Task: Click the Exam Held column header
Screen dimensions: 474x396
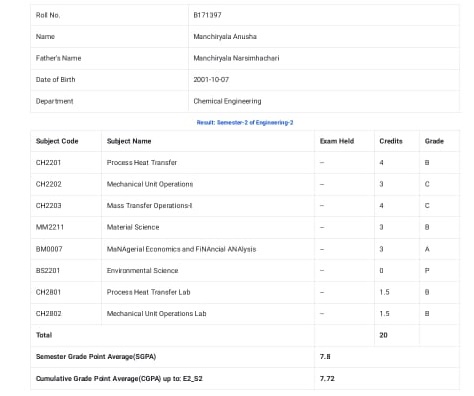Action: point(337,141)
